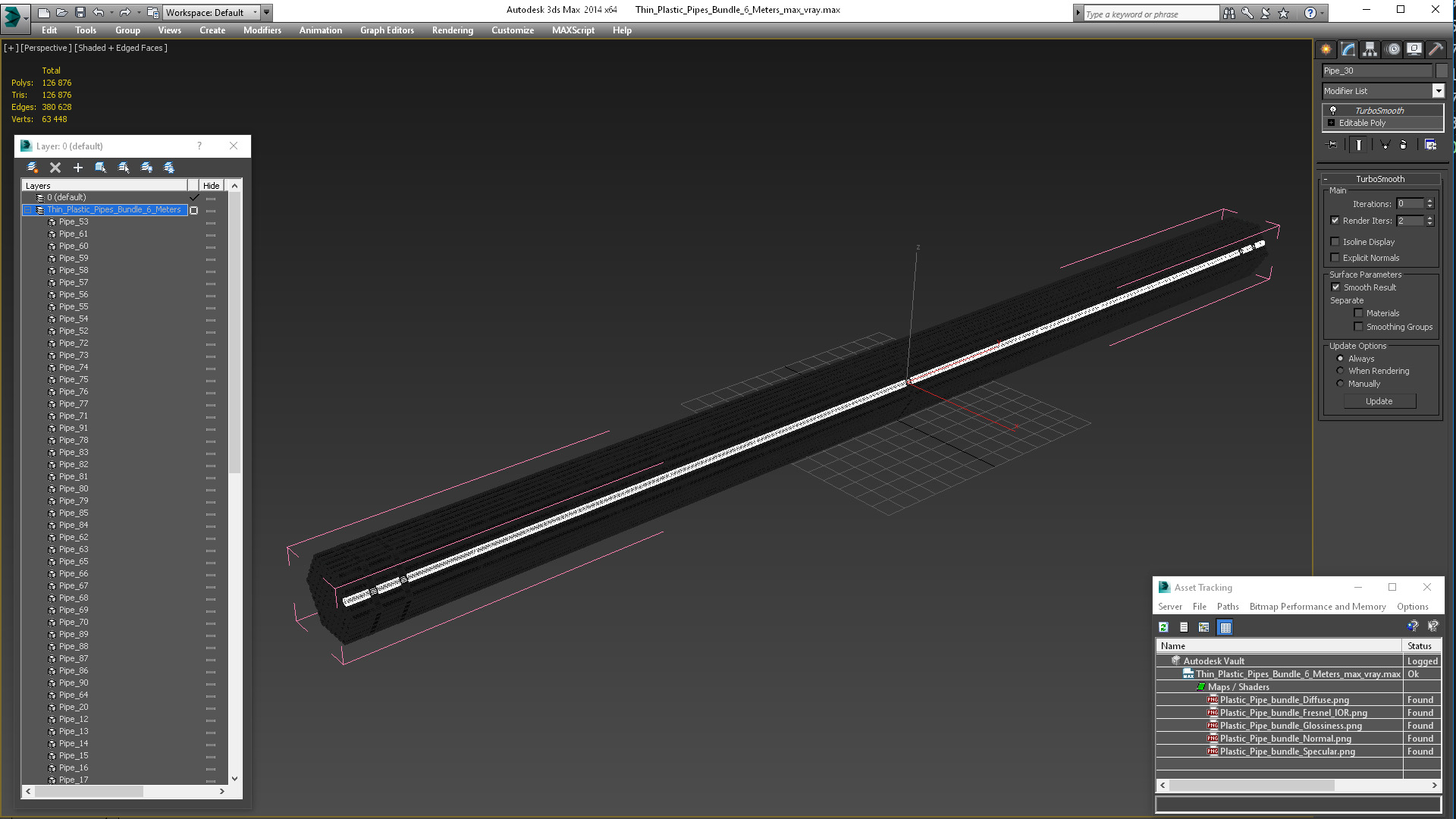The image size is (1456, 819).
Task: Click Make Unique icon under the modifier stack
Action: pos(1385,145)
